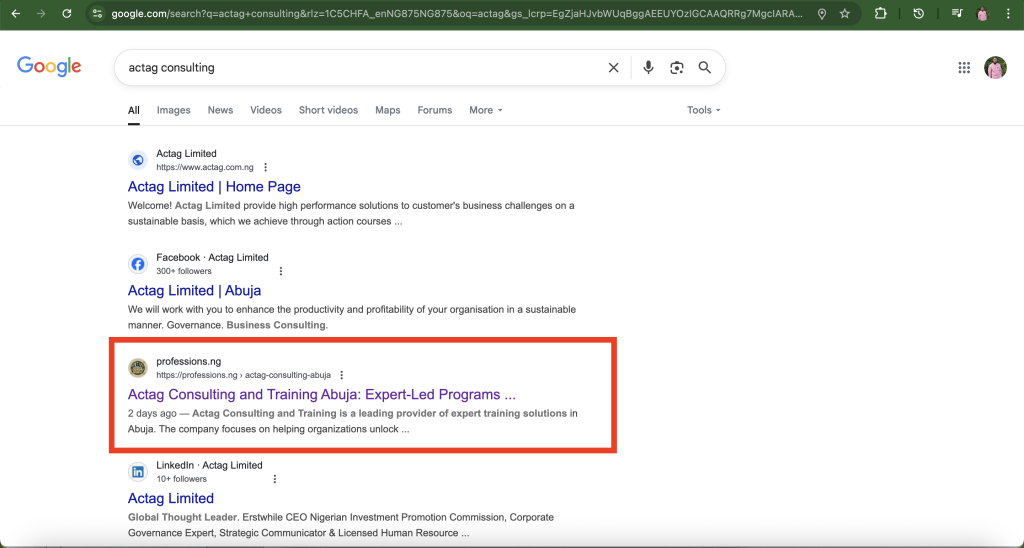The image size is (1024, 548).
Task: Open more options for professions.ng result
Action: [342, 375]
